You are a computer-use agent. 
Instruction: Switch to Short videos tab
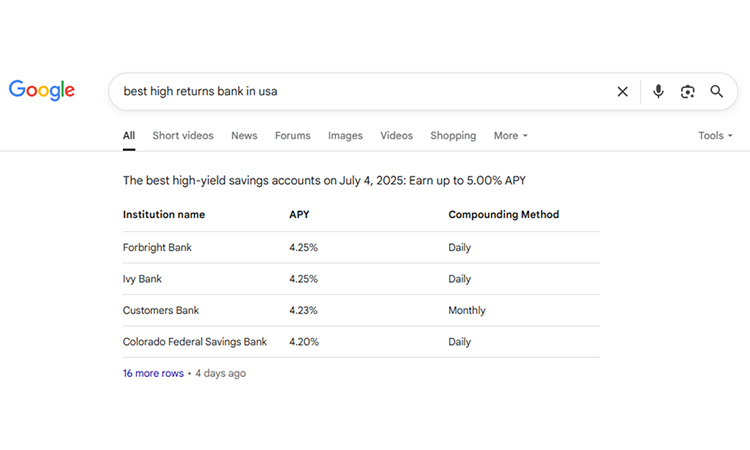click(x=183, y=135)
